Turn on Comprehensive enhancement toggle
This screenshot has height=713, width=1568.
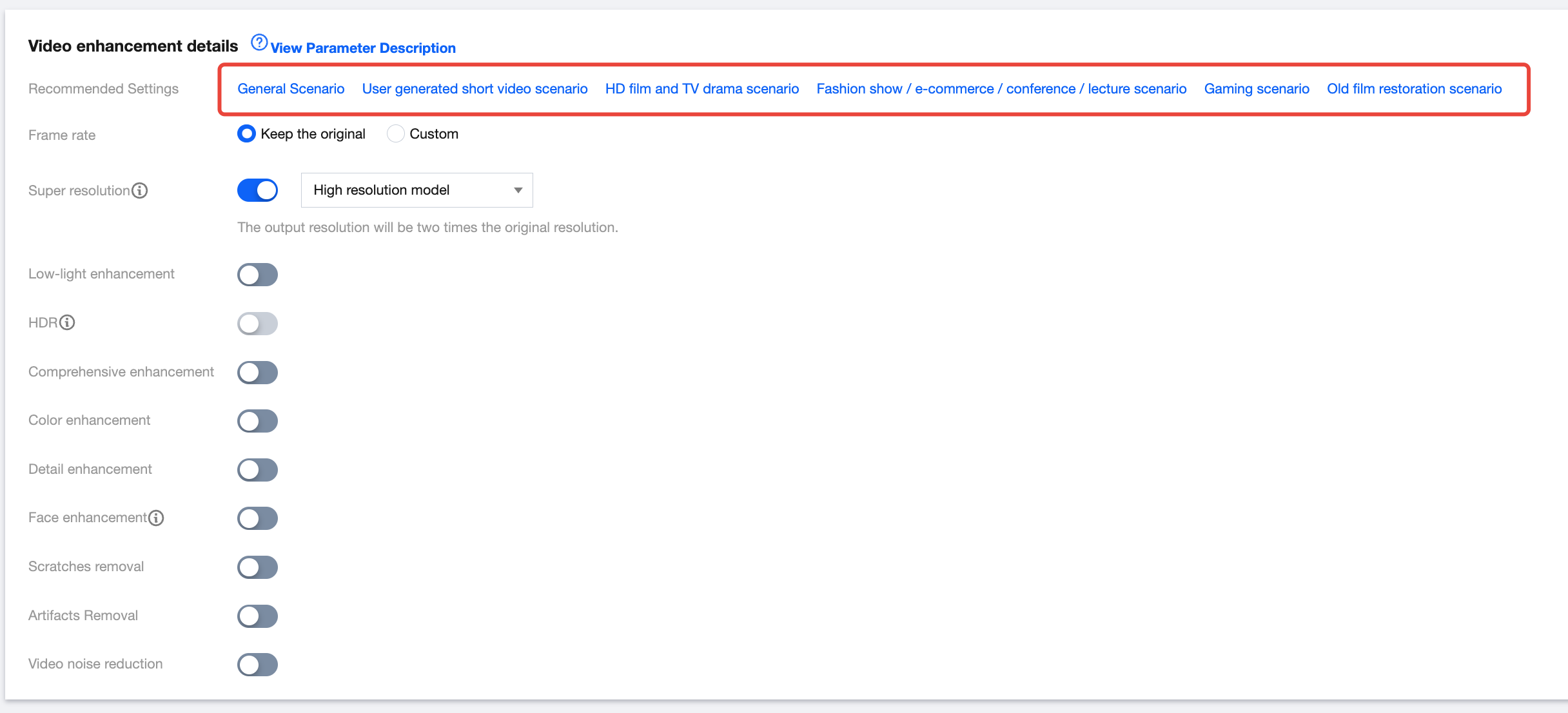point(257,373)
